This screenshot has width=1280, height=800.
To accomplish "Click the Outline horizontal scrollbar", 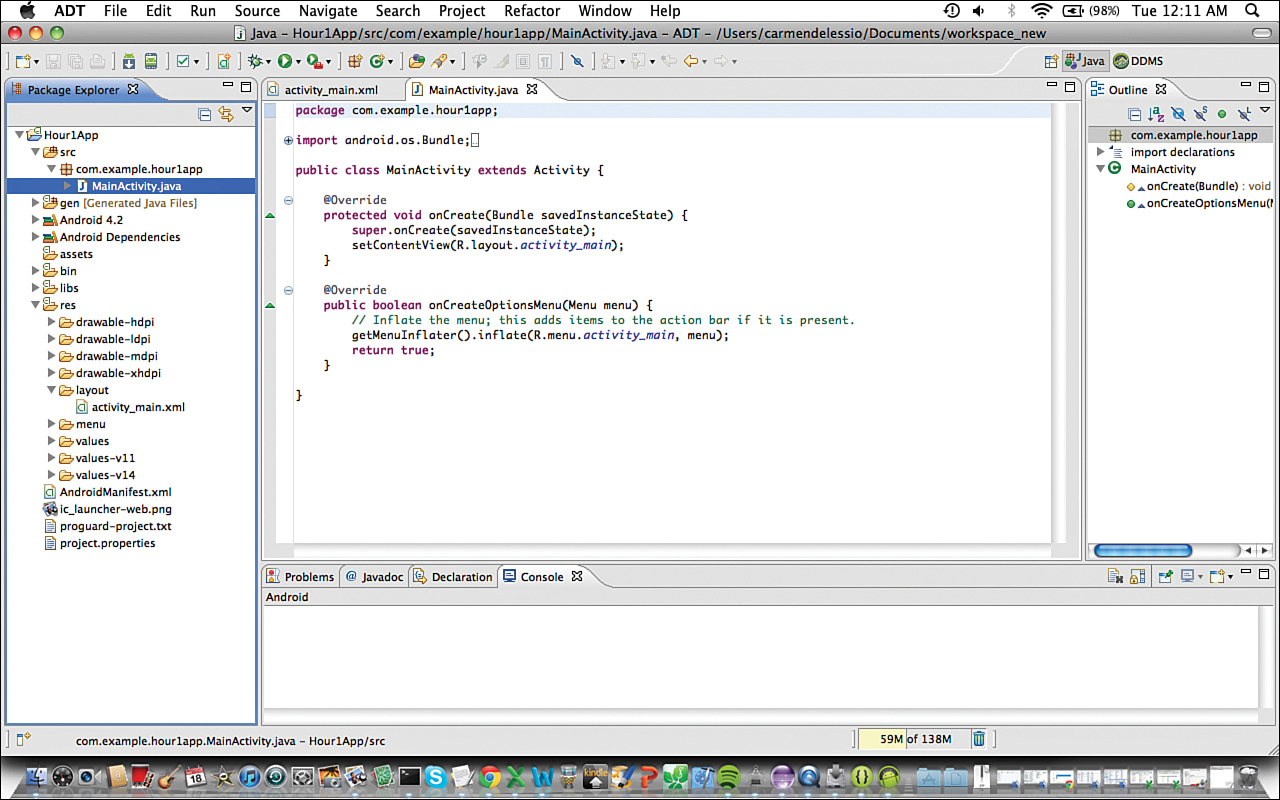I will pos(1142,550).
